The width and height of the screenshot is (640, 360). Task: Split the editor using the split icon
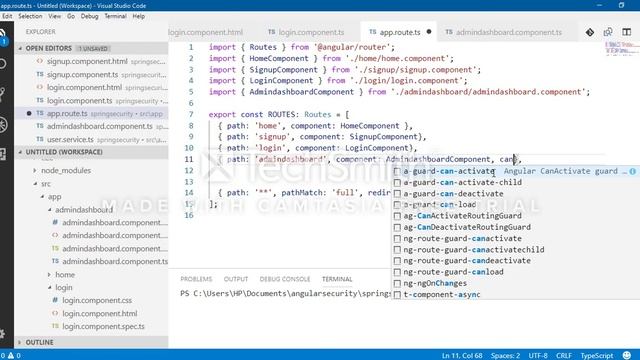[627, 32]
